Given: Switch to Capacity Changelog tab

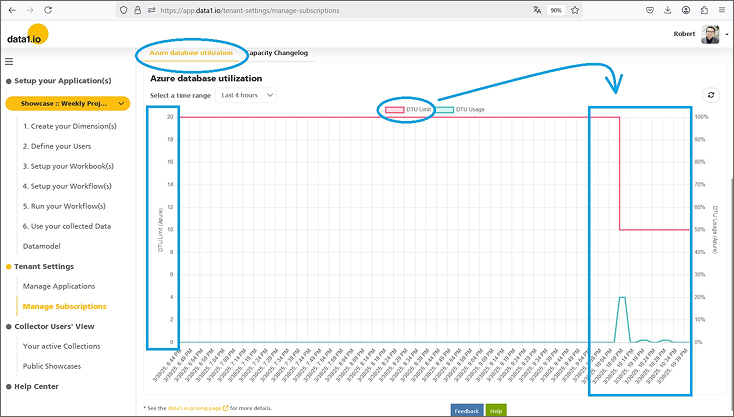Looking at the screenshot, I should click(277, 53).
